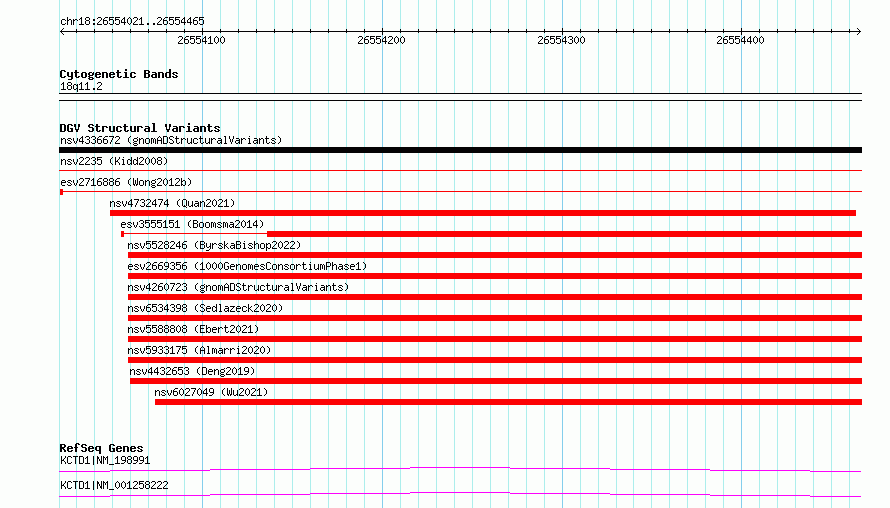The image size is (890, 508).
Task: Click the KCTD1|NM_198991 gene label
Action: pyautogui.click(x=105, y=460)
